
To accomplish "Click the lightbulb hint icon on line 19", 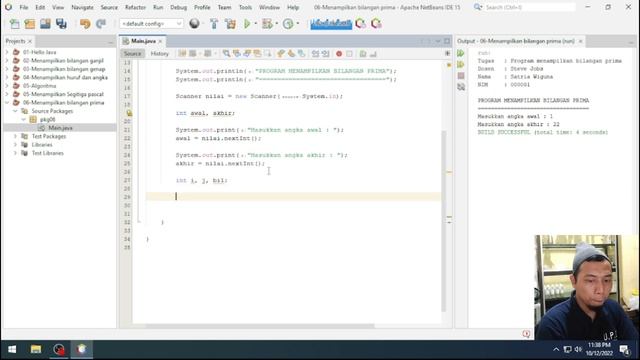I will pos(129,113).
